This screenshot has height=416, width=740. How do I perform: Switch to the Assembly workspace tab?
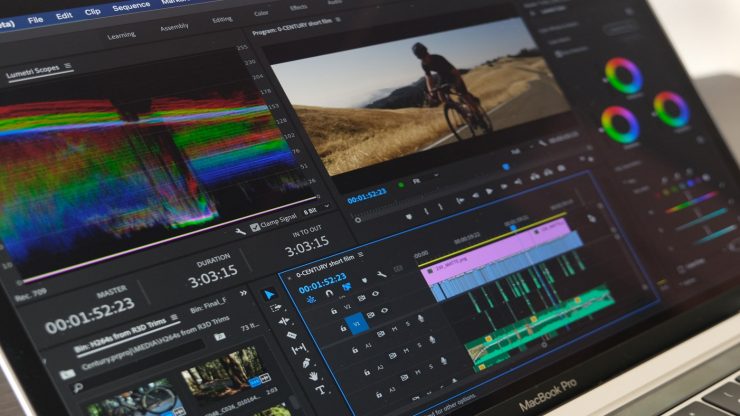[x=173, y=28]
